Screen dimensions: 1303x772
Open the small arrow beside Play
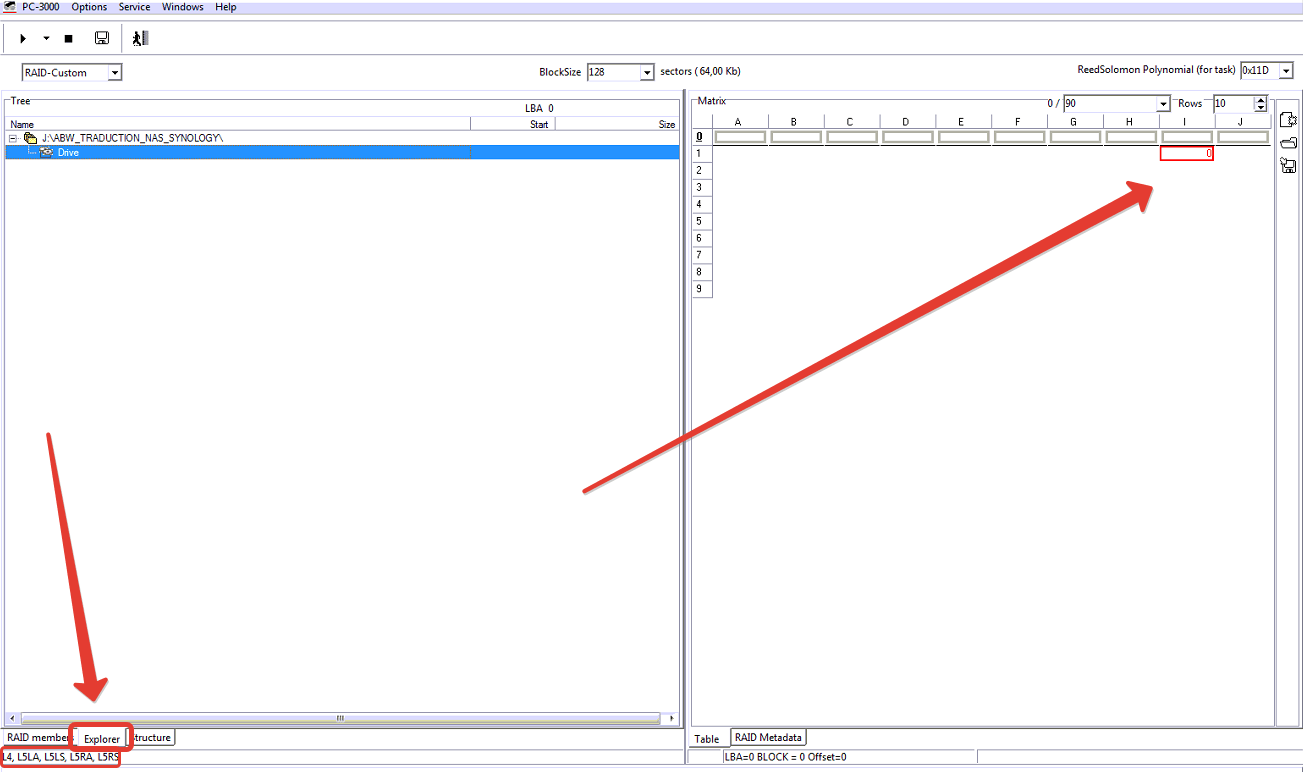(x=46, y=38)
